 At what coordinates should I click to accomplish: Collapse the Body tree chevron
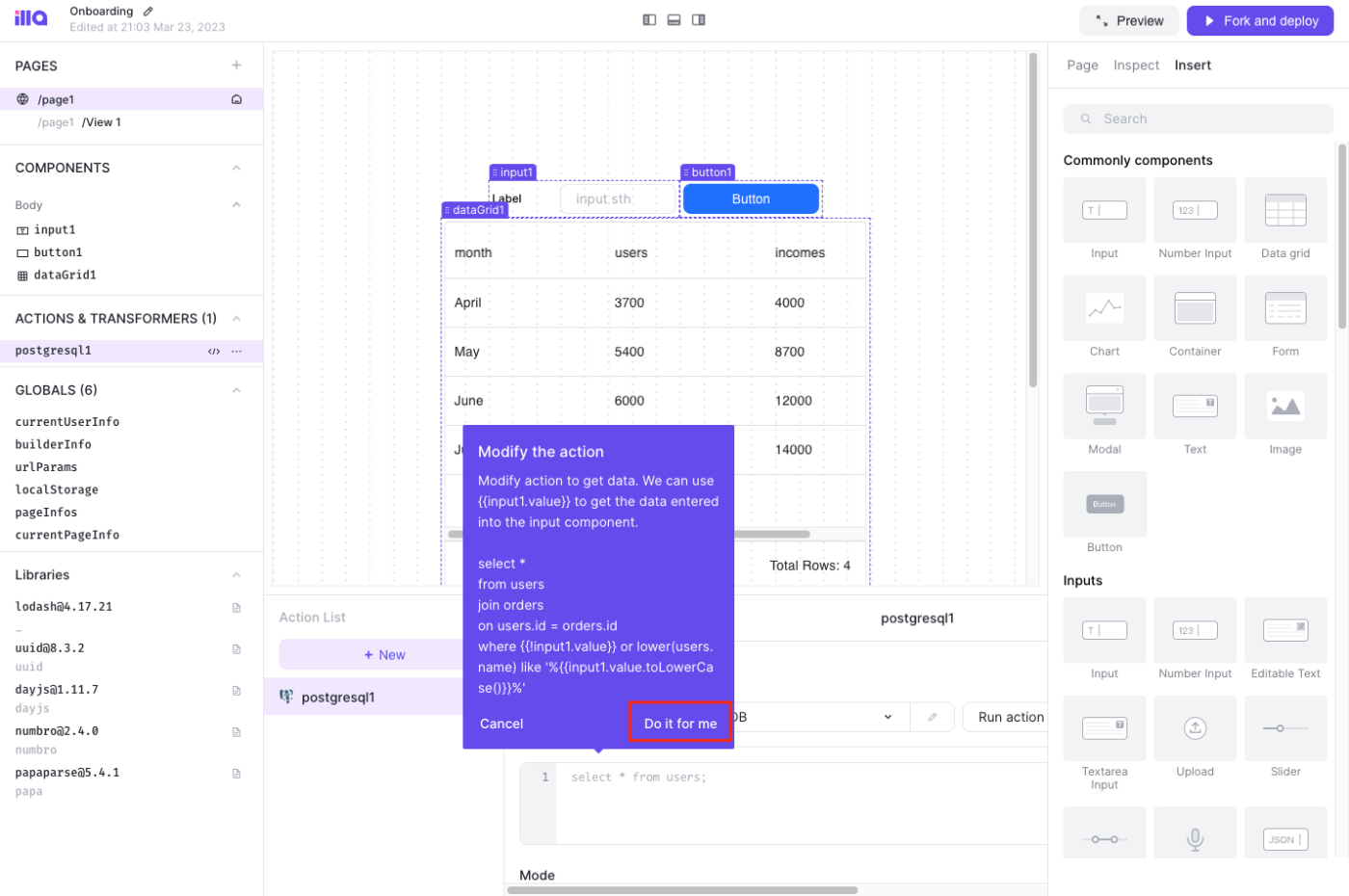pyautogui.click(x=236, y=204)
